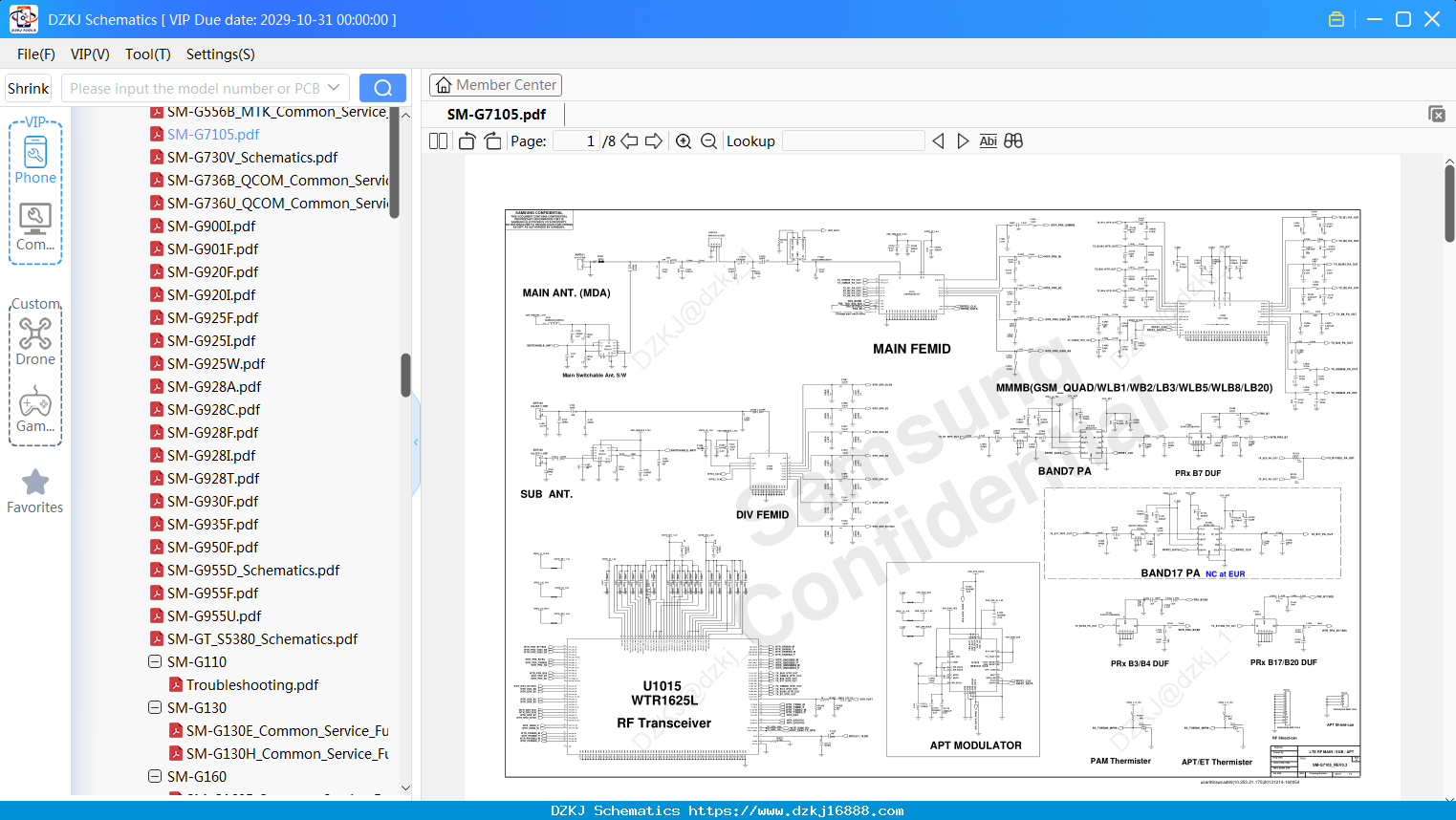This screenshot has width=1456, height=820.
Task: Open SM-G130E_Common_Service file
Action: pos(287,730)
